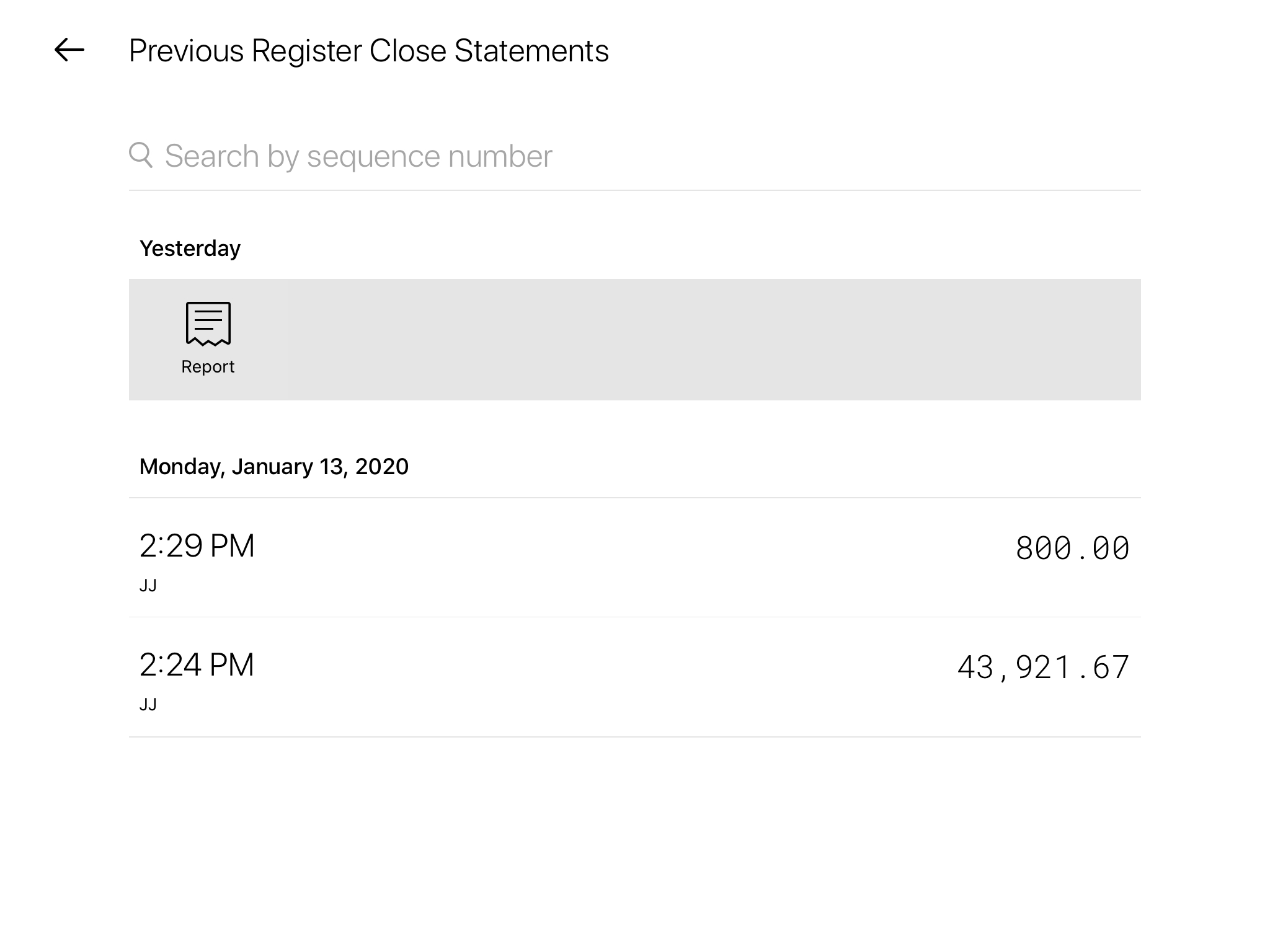Click the JJ label under 2:24 PM

pos(148,705)
